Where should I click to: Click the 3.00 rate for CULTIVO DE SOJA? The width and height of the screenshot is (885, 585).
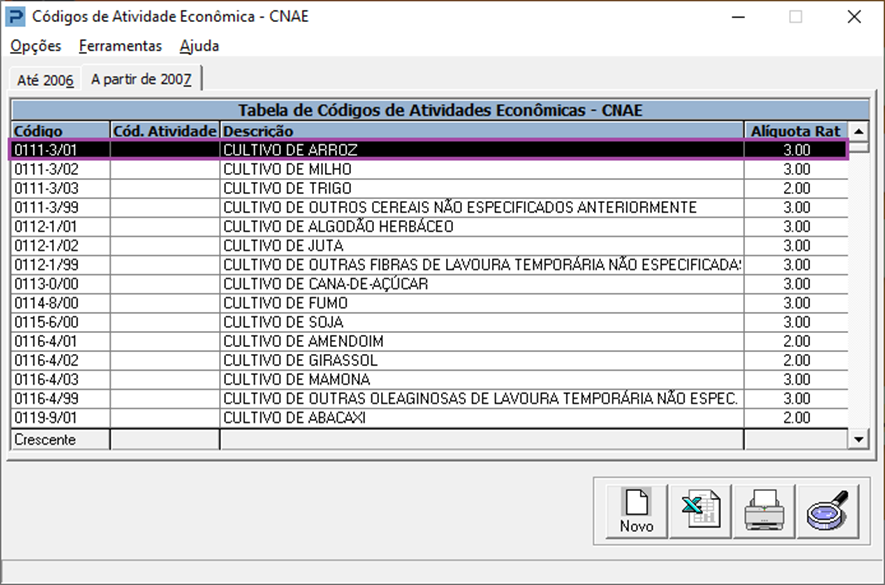[796, 322]
